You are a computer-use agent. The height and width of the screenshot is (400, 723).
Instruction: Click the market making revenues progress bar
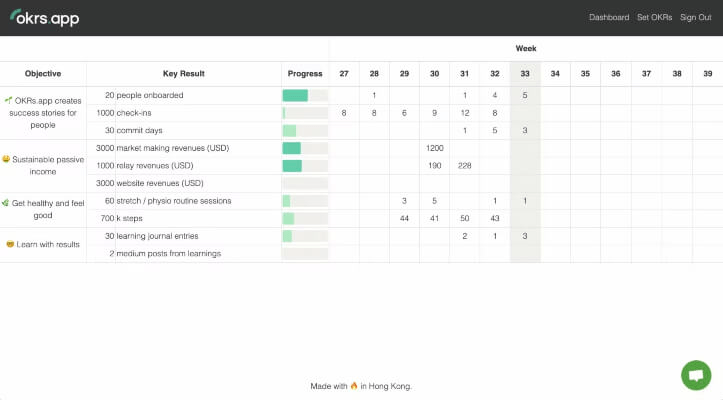pyautogui.click(x=305, y=148)
